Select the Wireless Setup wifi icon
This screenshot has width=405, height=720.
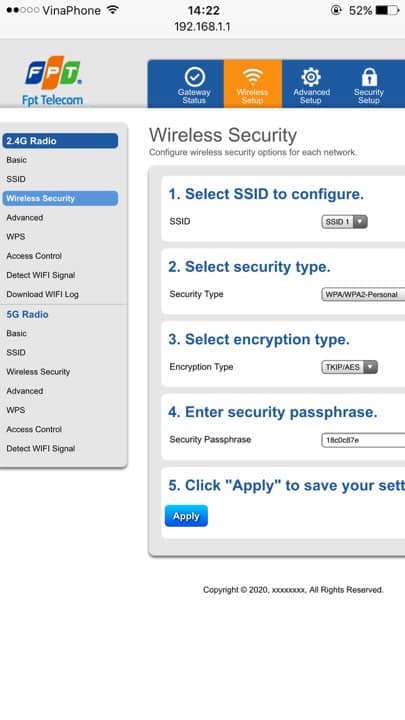(253, 76)
